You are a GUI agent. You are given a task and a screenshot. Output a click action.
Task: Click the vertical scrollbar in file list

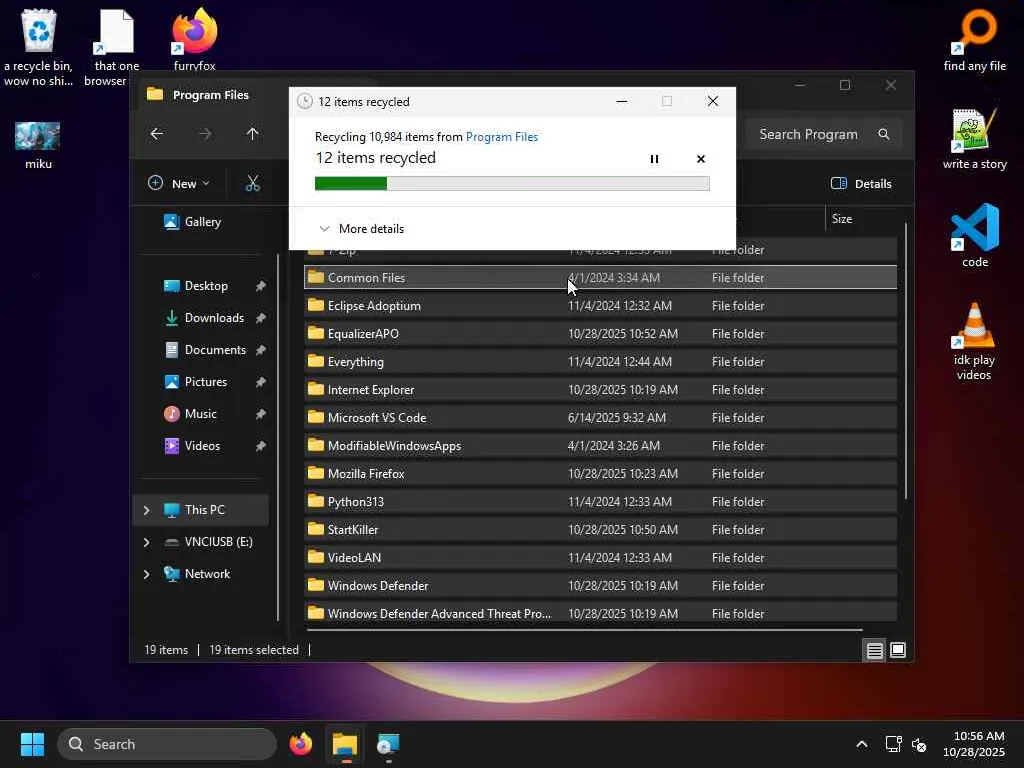(x=906, y=361)
